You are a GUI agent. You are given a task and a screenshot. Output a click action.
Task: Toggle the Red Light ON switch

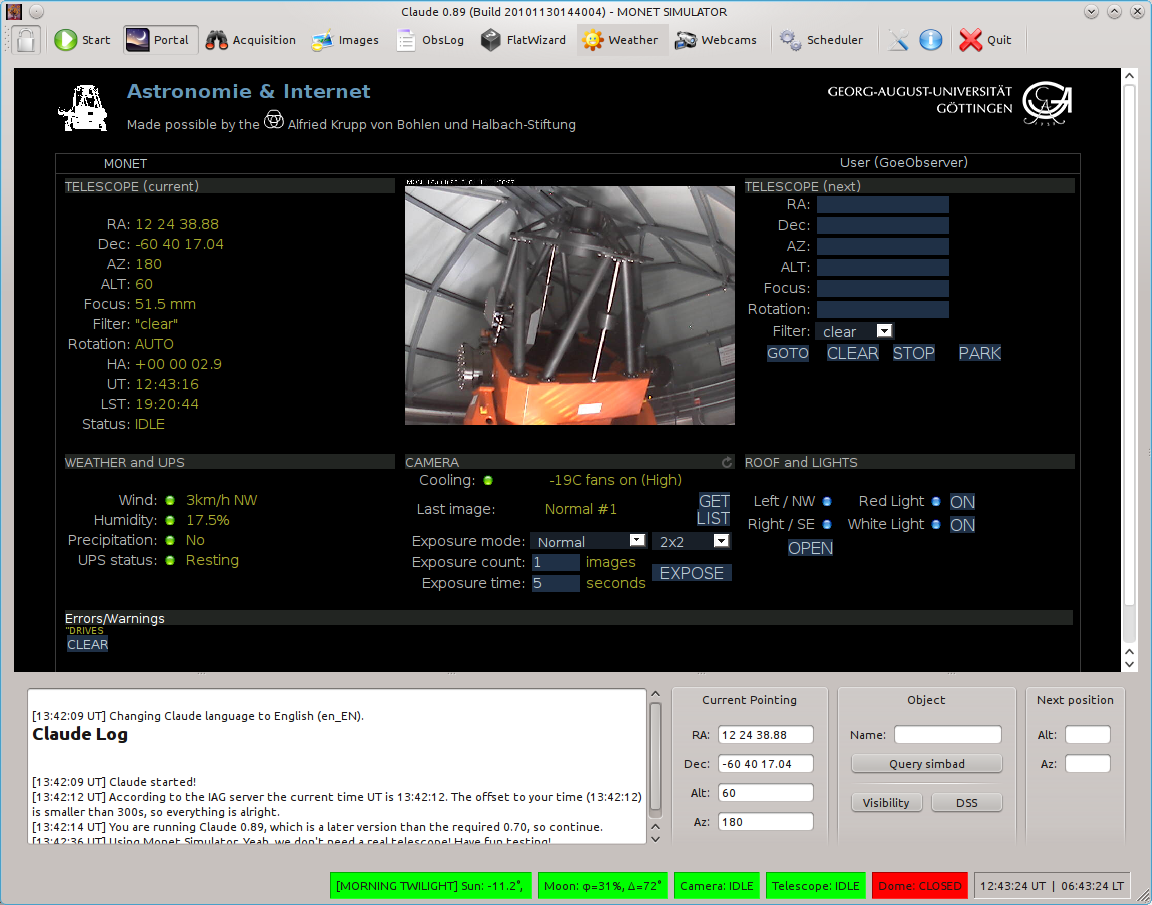[x=962, y=502]
